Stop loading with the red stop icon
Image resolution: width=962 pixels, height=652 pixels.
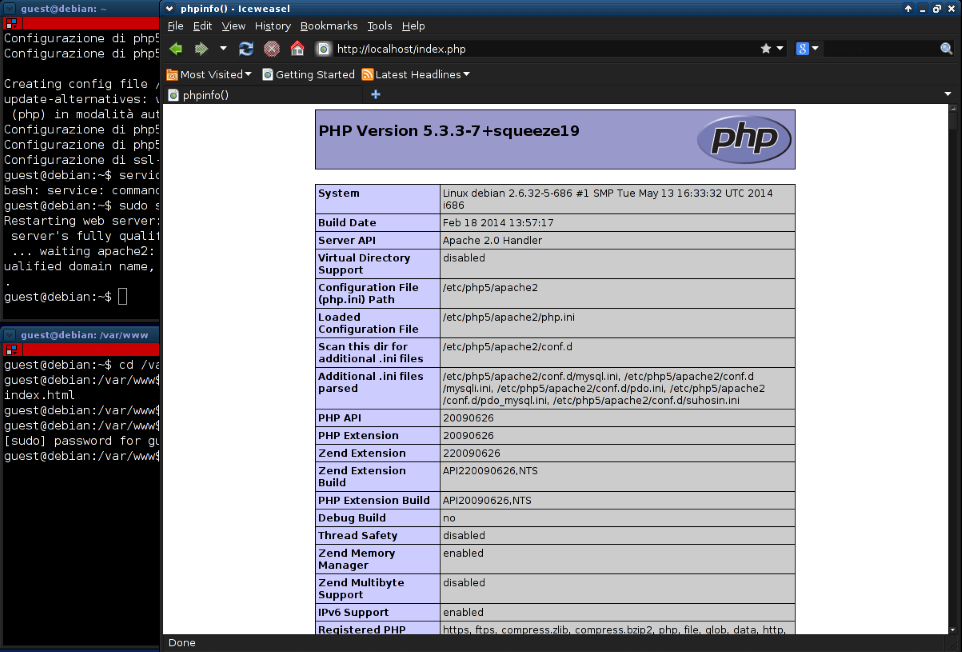click(x=272, y=48)
